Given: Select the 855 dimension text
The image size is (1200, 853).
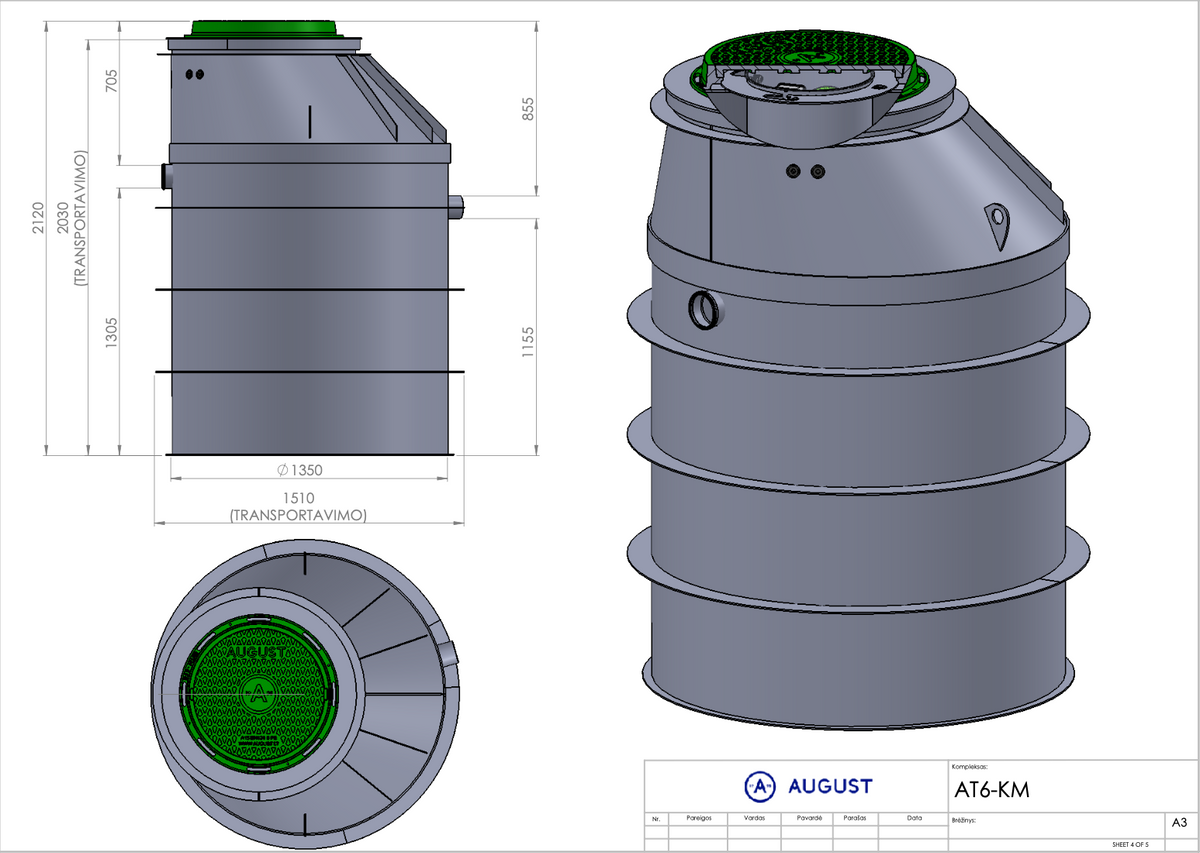Looking at the screenshot, I should (530, 111).
